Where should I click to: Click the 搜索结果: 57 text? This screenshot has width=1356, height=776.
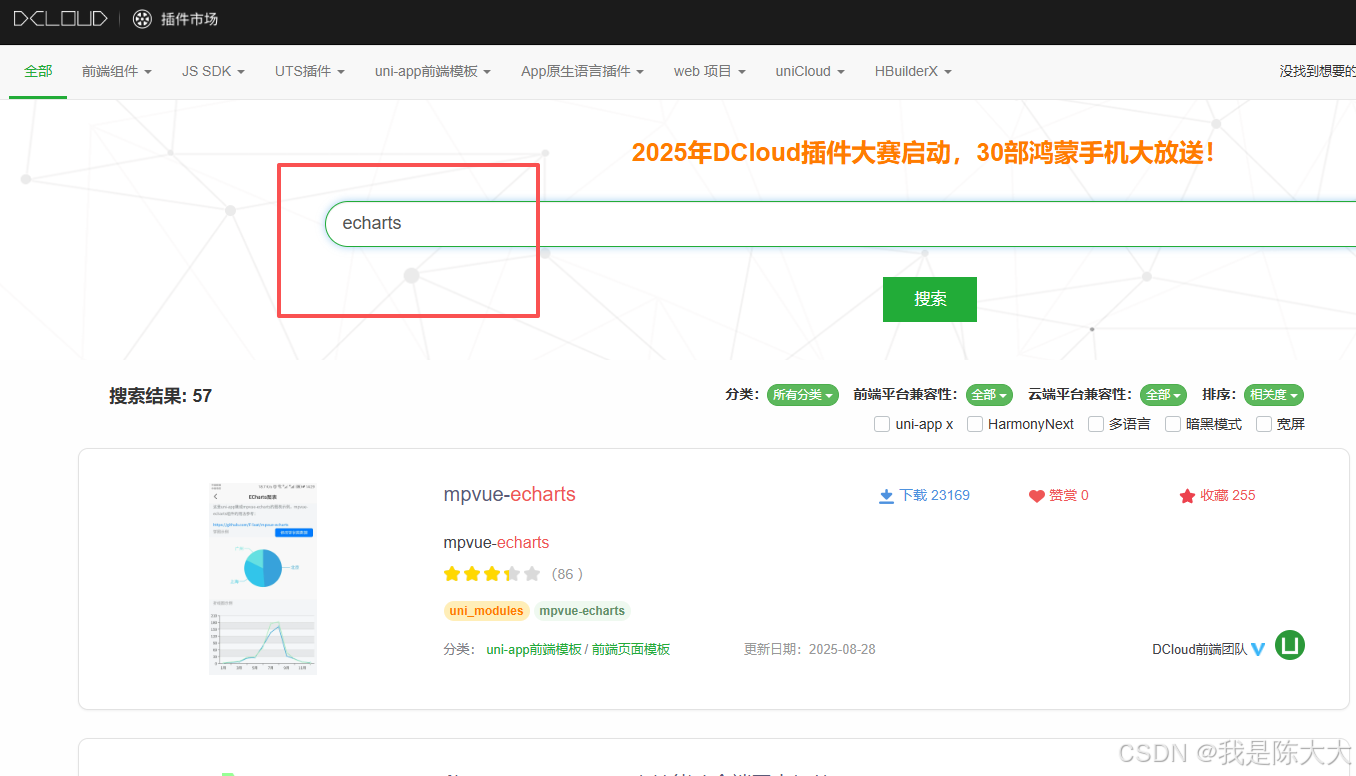click(160, 396)
